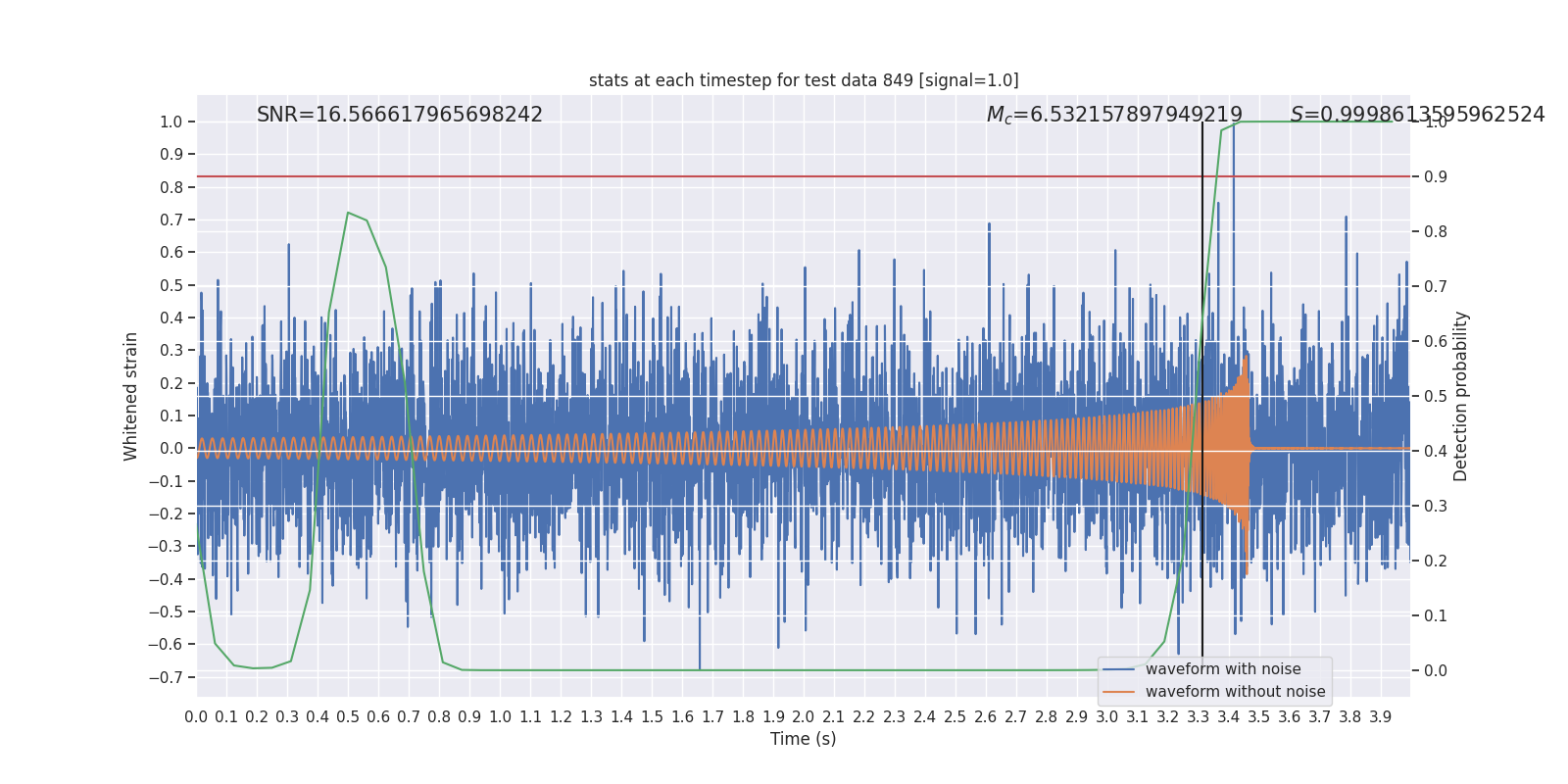Click the plot title for test data 849
Screen dimensions: 1568x784
pos(804,80)
